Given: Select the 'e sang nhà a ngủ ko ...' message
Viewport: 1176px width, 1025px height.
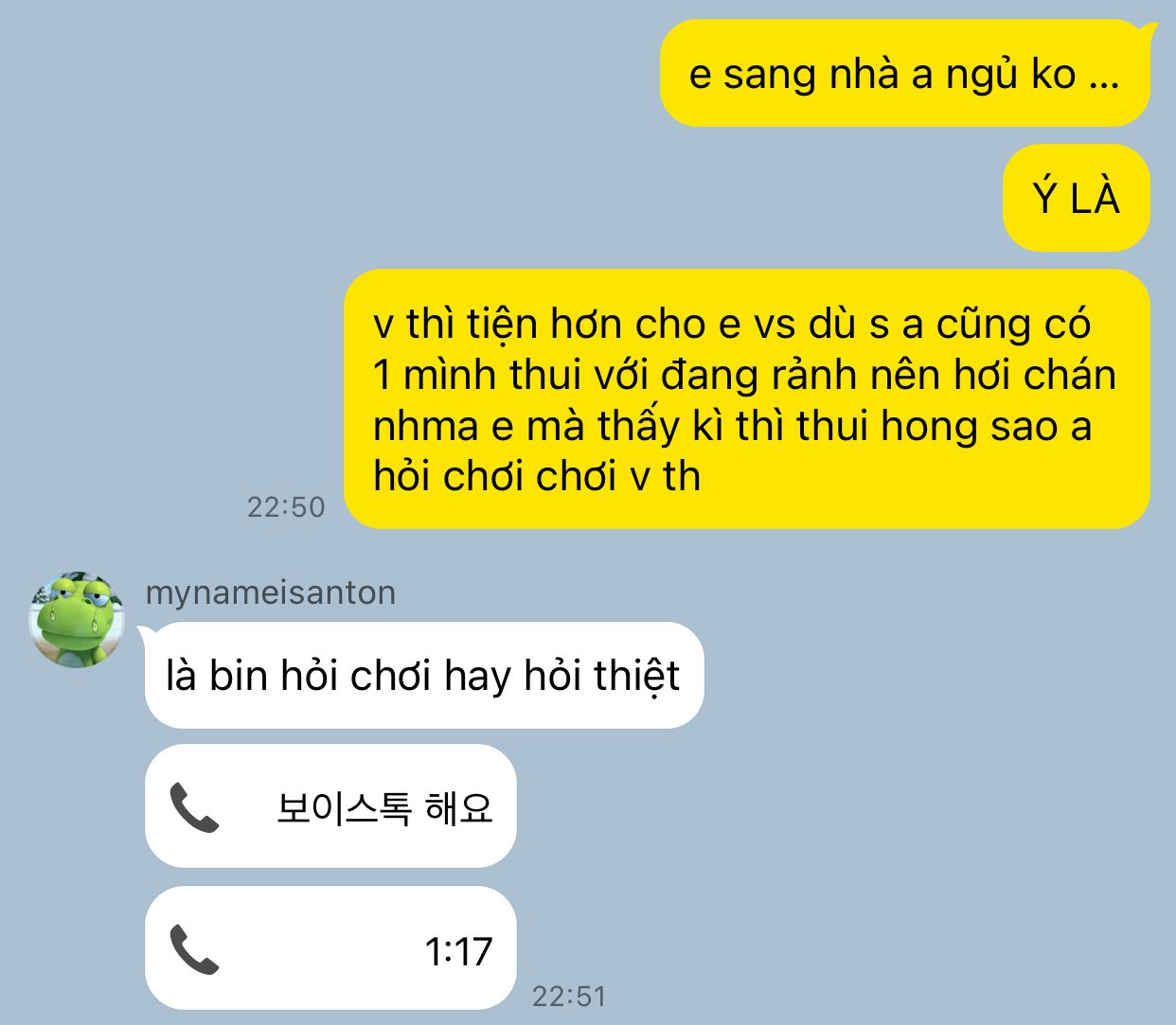Looking at the screenshot, I should pos(904,73).
